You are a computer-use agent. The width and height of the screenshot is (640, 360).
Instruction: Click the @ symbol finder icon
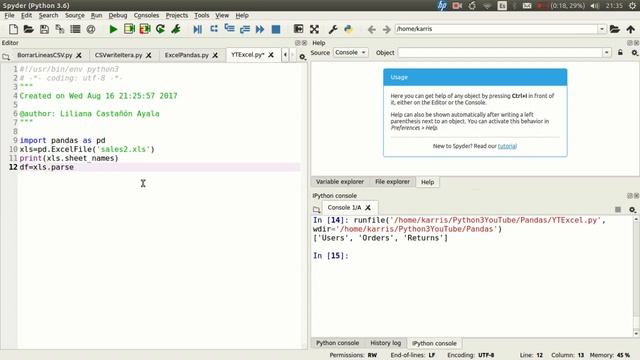[91, 29]
